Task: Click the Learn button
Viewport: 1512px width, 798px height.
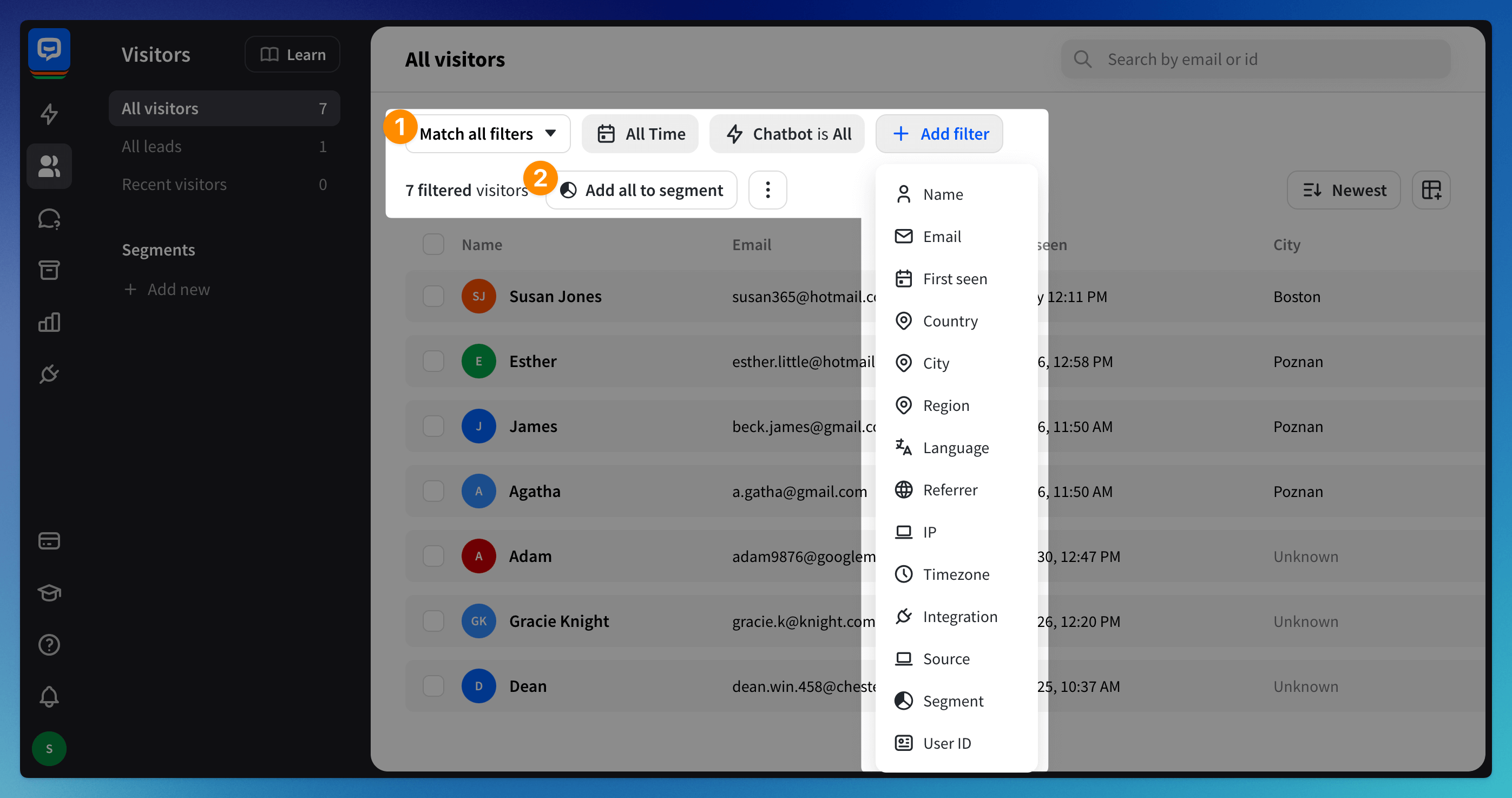Action: pos(292,55)
